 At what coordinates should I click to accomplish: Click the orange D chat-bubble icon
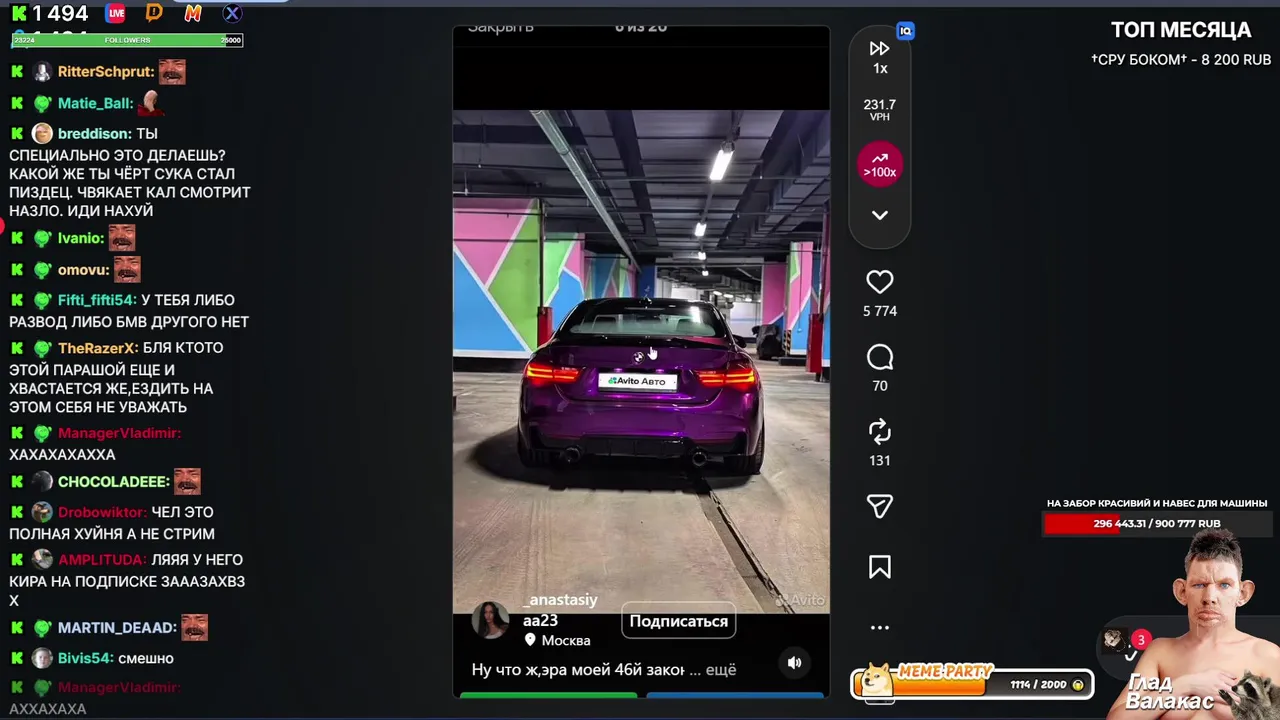pyautogui.click(x=154, y=12)
